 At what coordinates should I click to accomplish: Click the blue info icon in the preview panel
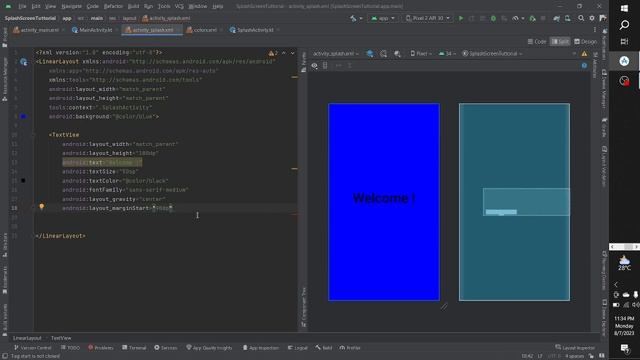(584, 65)
